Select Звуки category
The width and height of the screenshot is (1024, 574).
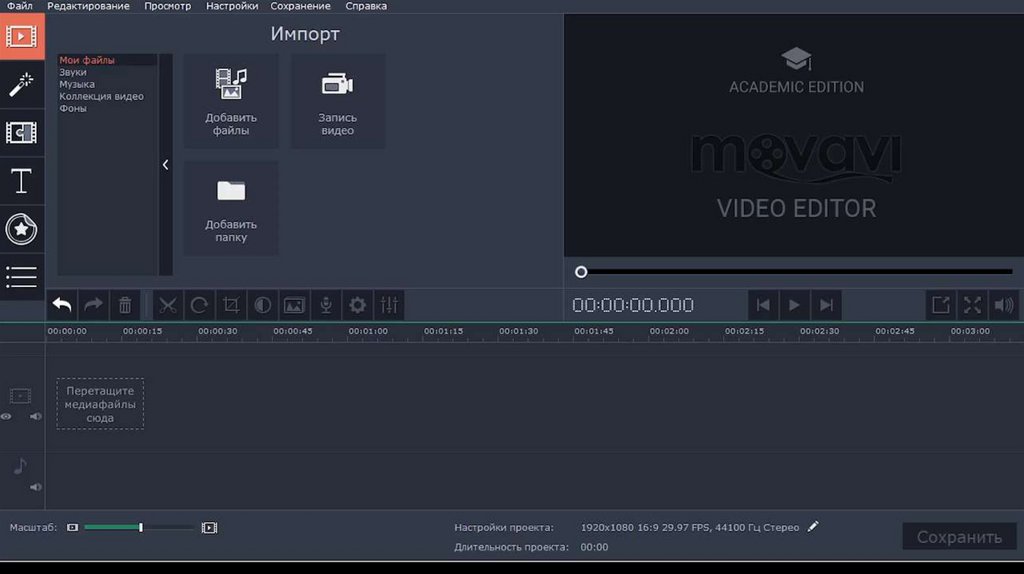[72, 72]
